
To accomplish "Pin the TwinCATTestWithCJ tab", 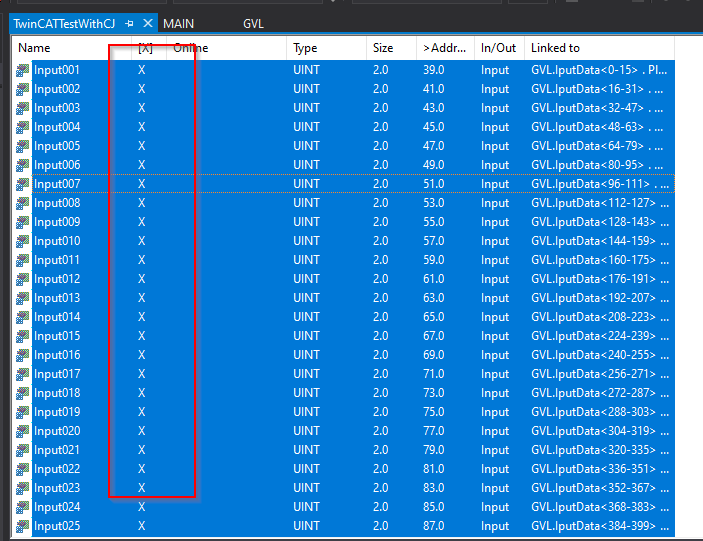I will [130, 23].
